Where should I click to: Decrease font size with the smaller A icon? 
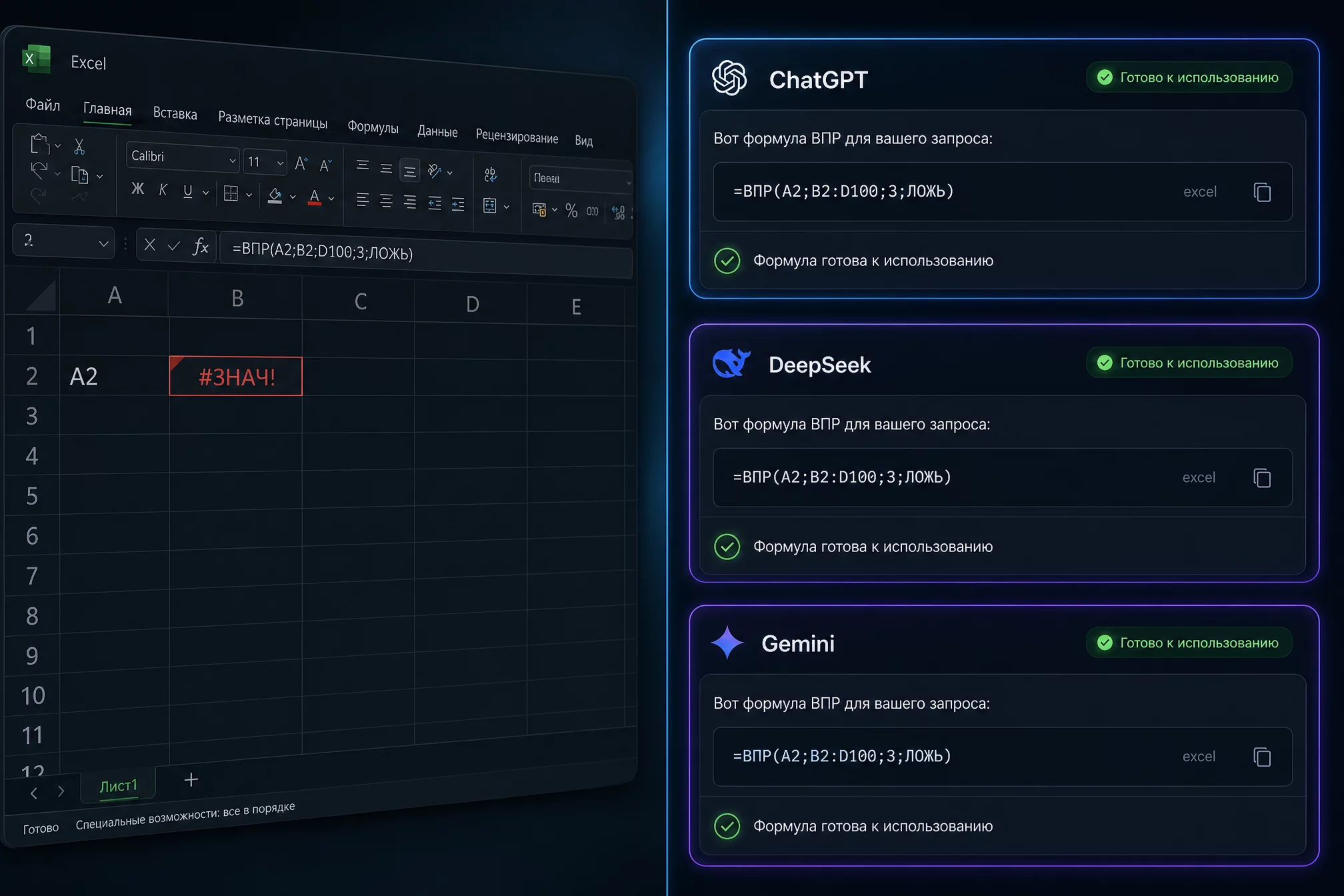pyautogui.click(x=325, y=165)
